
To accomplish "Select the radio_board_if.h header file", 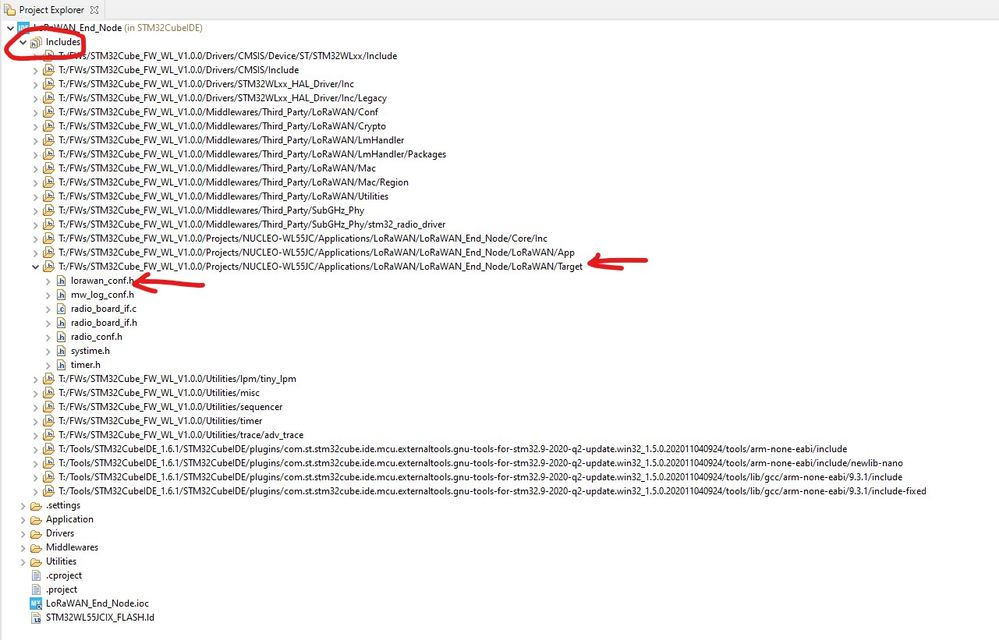I will [x=104, y=323].
